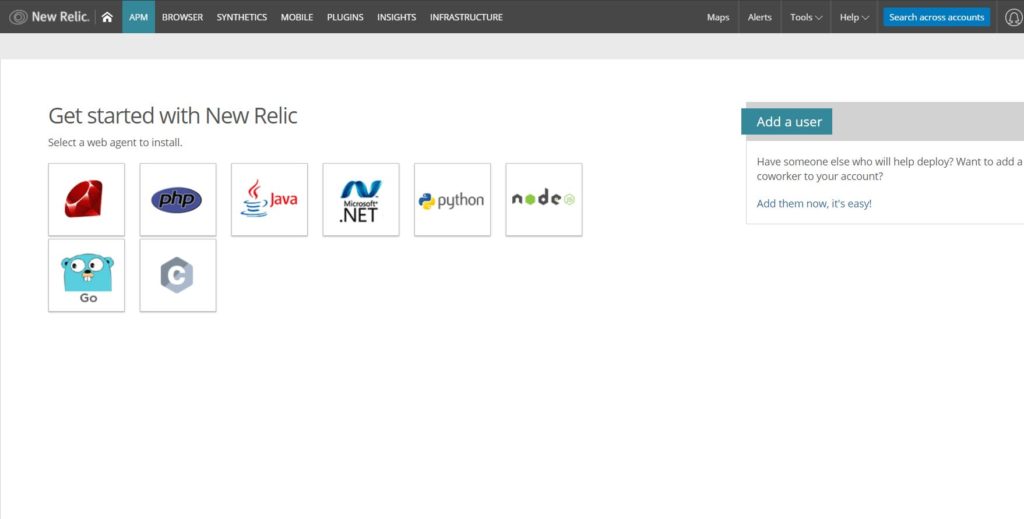The width and height of the screenshot is (1024, 519).
Task: Go to the home icon
Action: [x=107, y=18]
